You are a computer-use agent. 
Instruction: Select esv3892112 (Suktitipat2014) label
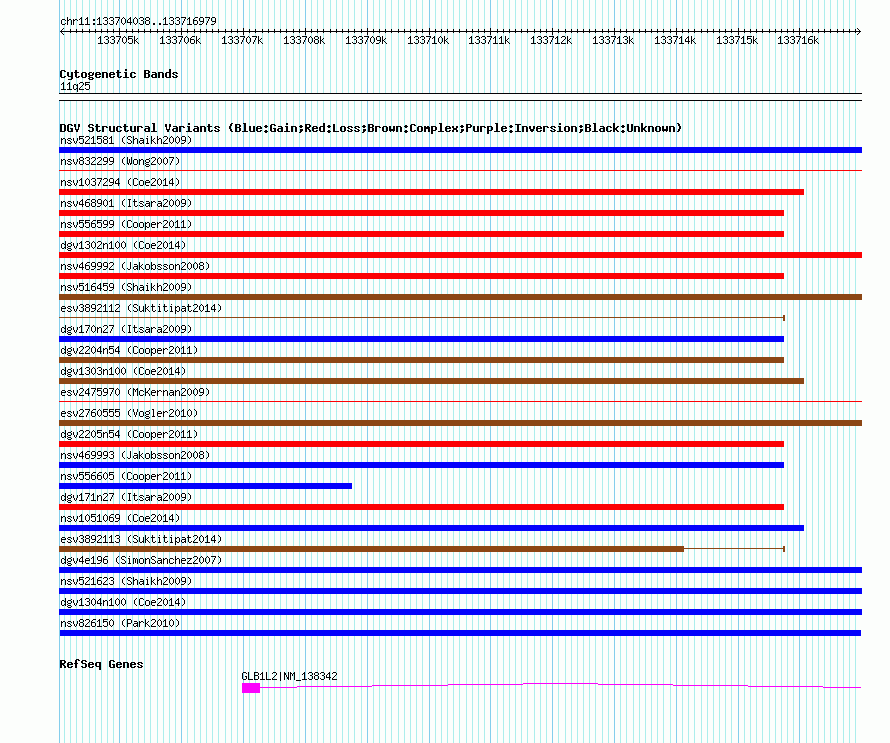pos(141,308)
